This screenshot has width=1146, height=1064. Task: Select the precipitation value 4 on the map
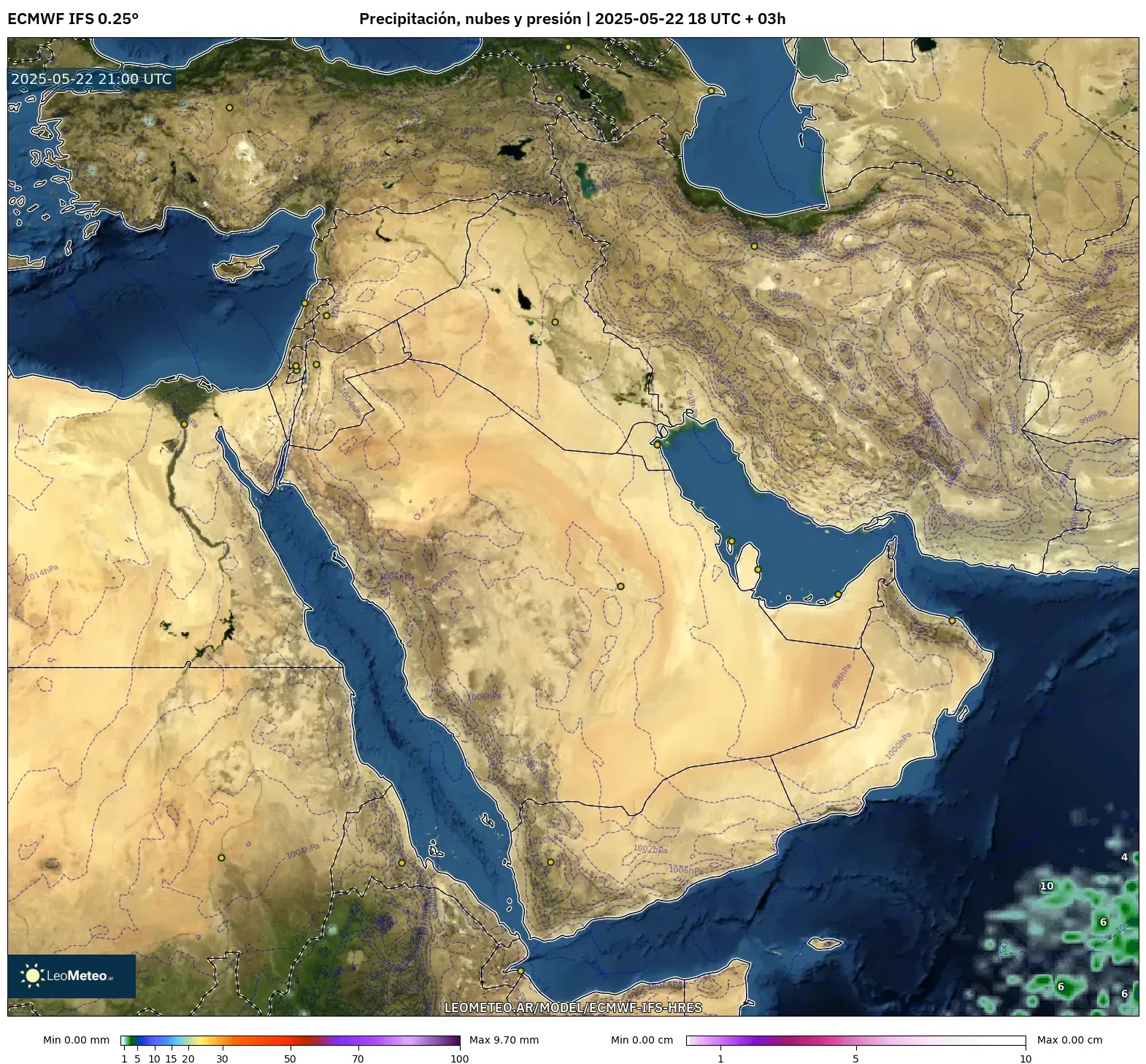1125,857
